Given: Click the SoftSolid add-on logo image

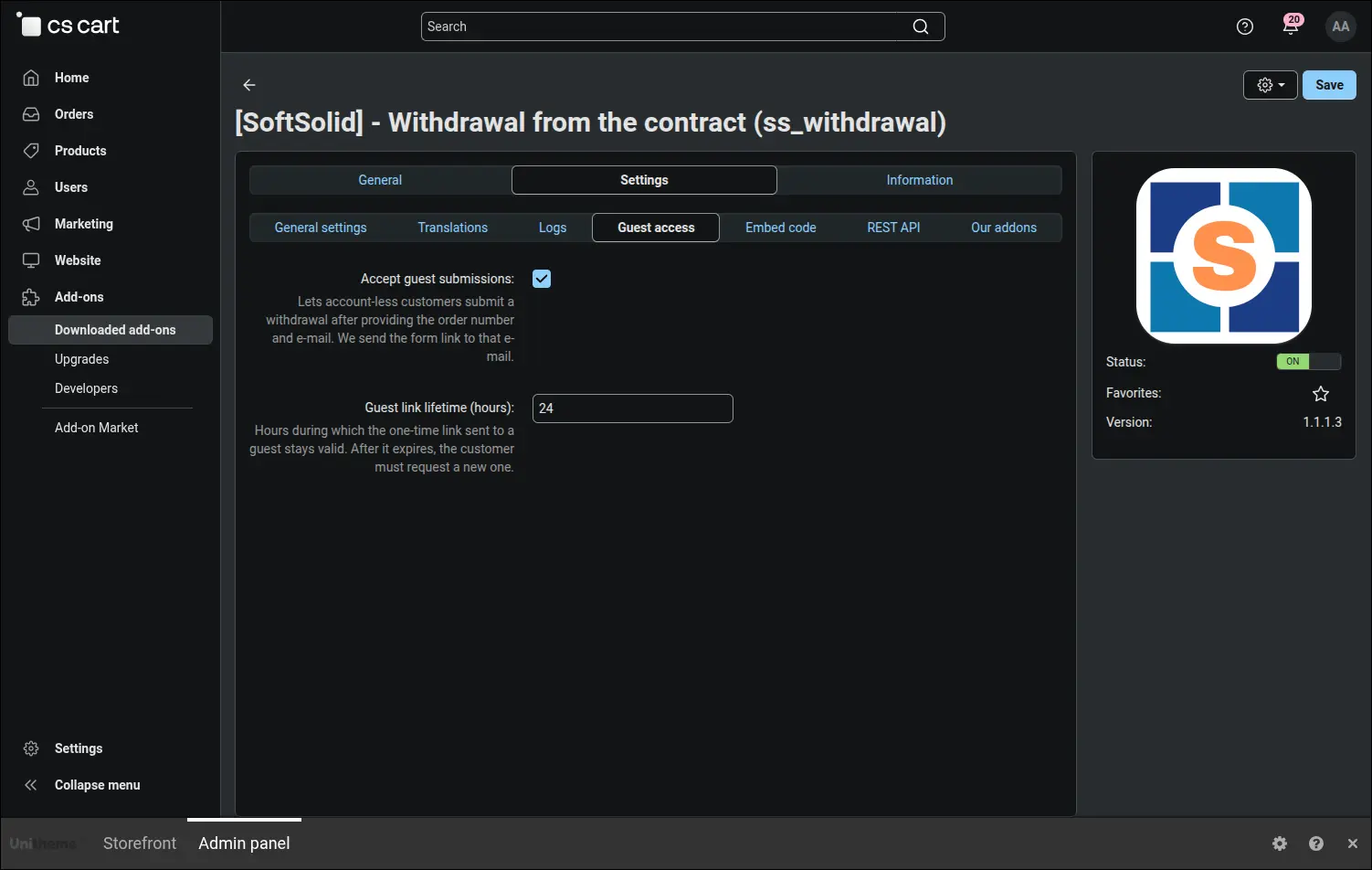Looking at the screenshot, I should [1224, 256].
